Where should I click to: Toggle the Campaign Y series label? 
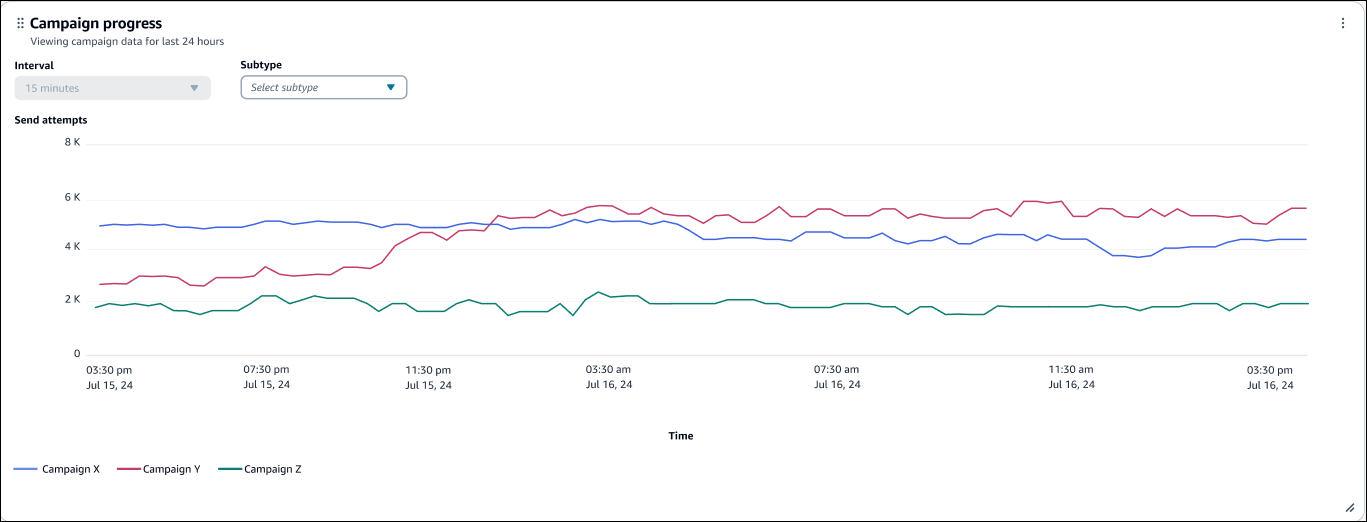pyautogui.click(x=171, y=469)
